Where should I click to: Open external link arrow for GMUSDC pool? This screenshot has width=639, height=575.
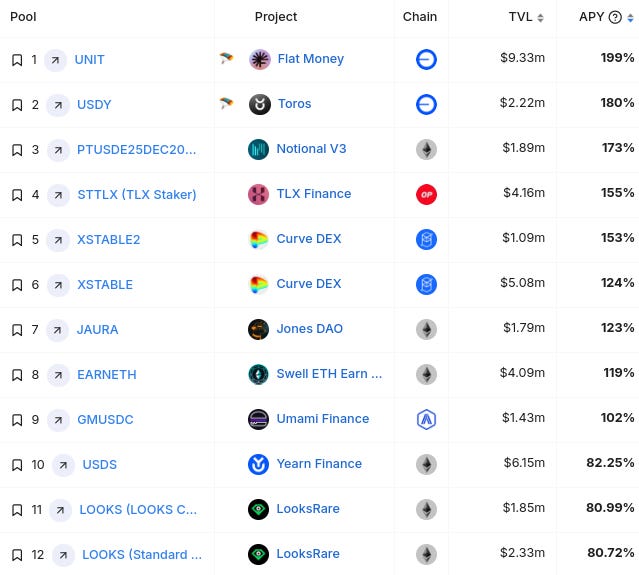pyautogui.click(x=58, y=420)
